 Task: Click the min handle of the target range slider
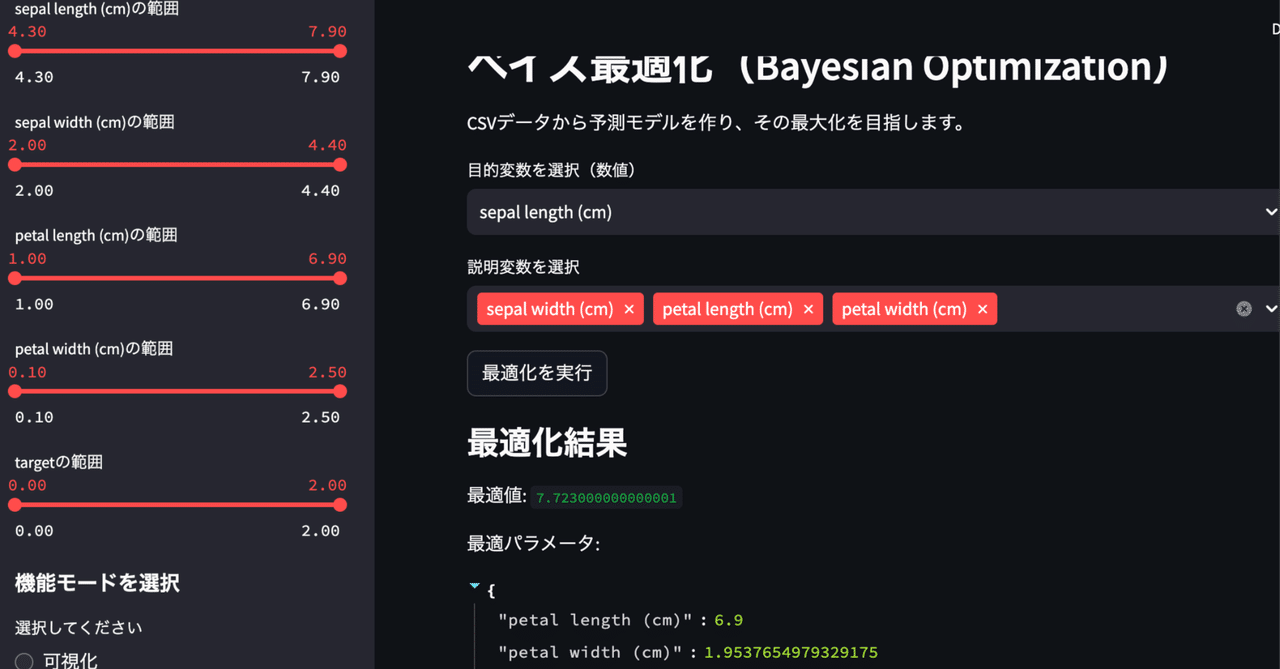(x=11, y=504)
